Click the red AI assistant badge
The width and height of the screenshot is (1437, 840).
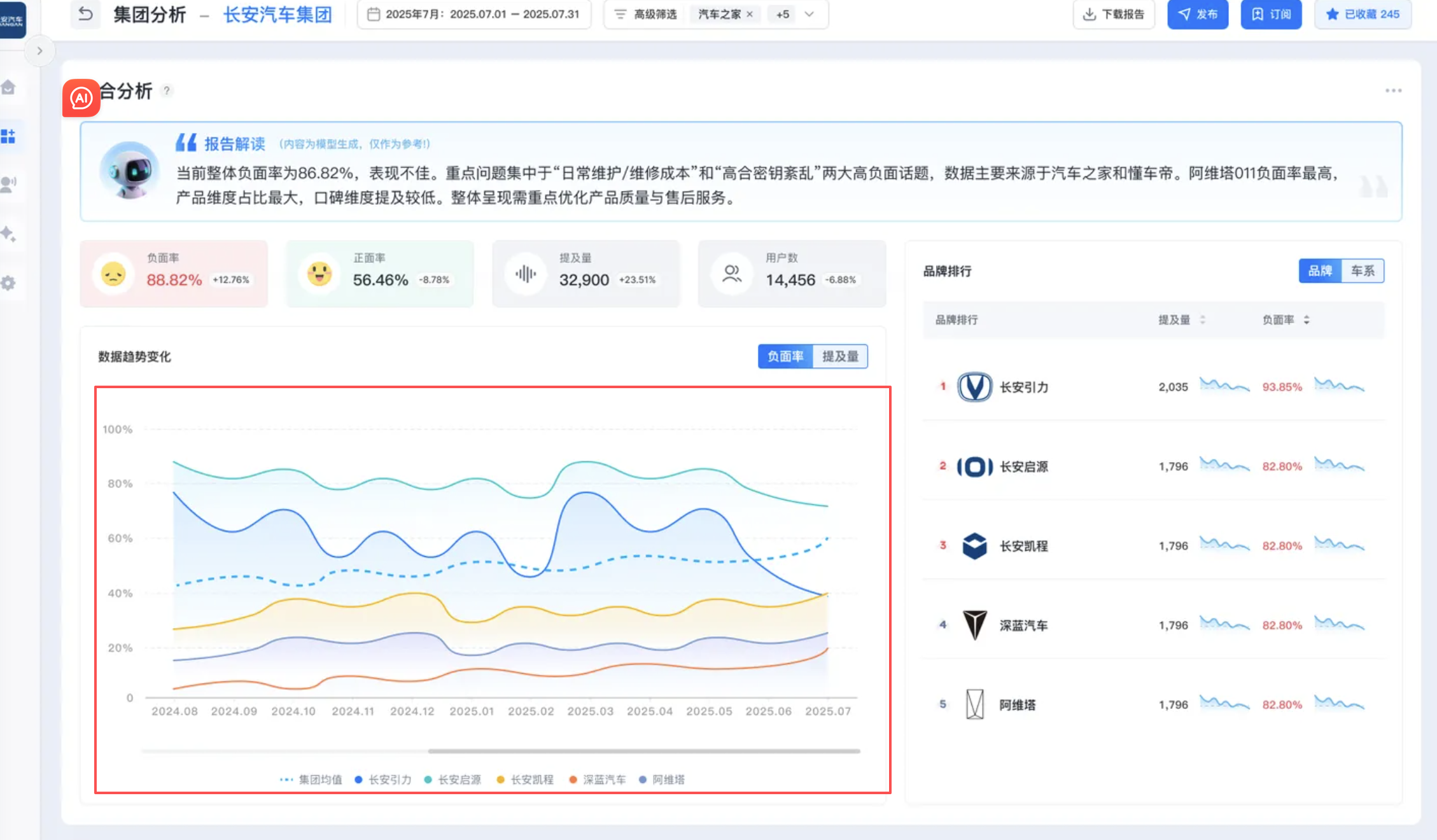[x=81, y=98]
